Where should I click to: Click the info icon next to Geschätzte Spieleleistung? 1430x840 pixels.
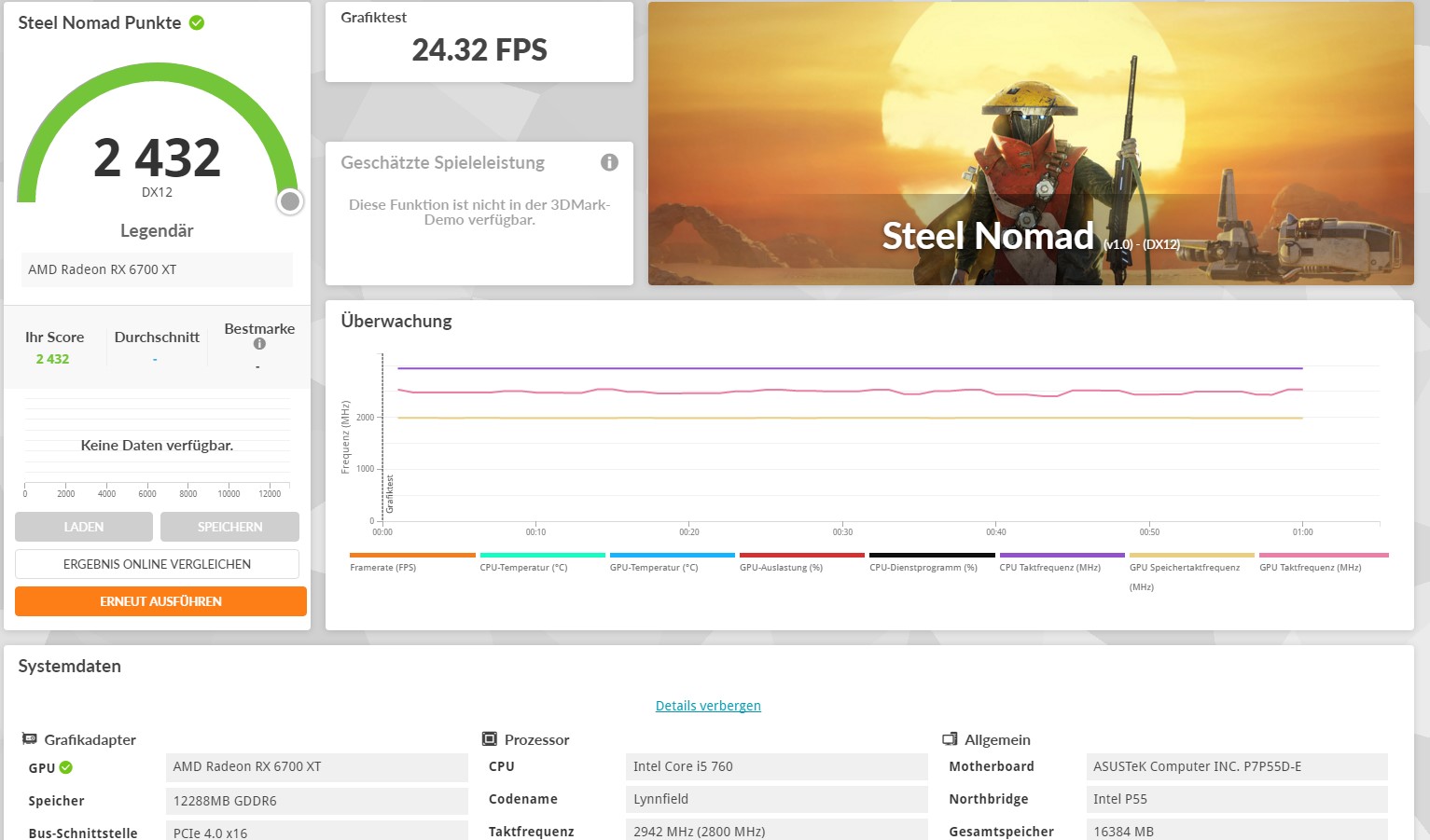coord(609,162)
